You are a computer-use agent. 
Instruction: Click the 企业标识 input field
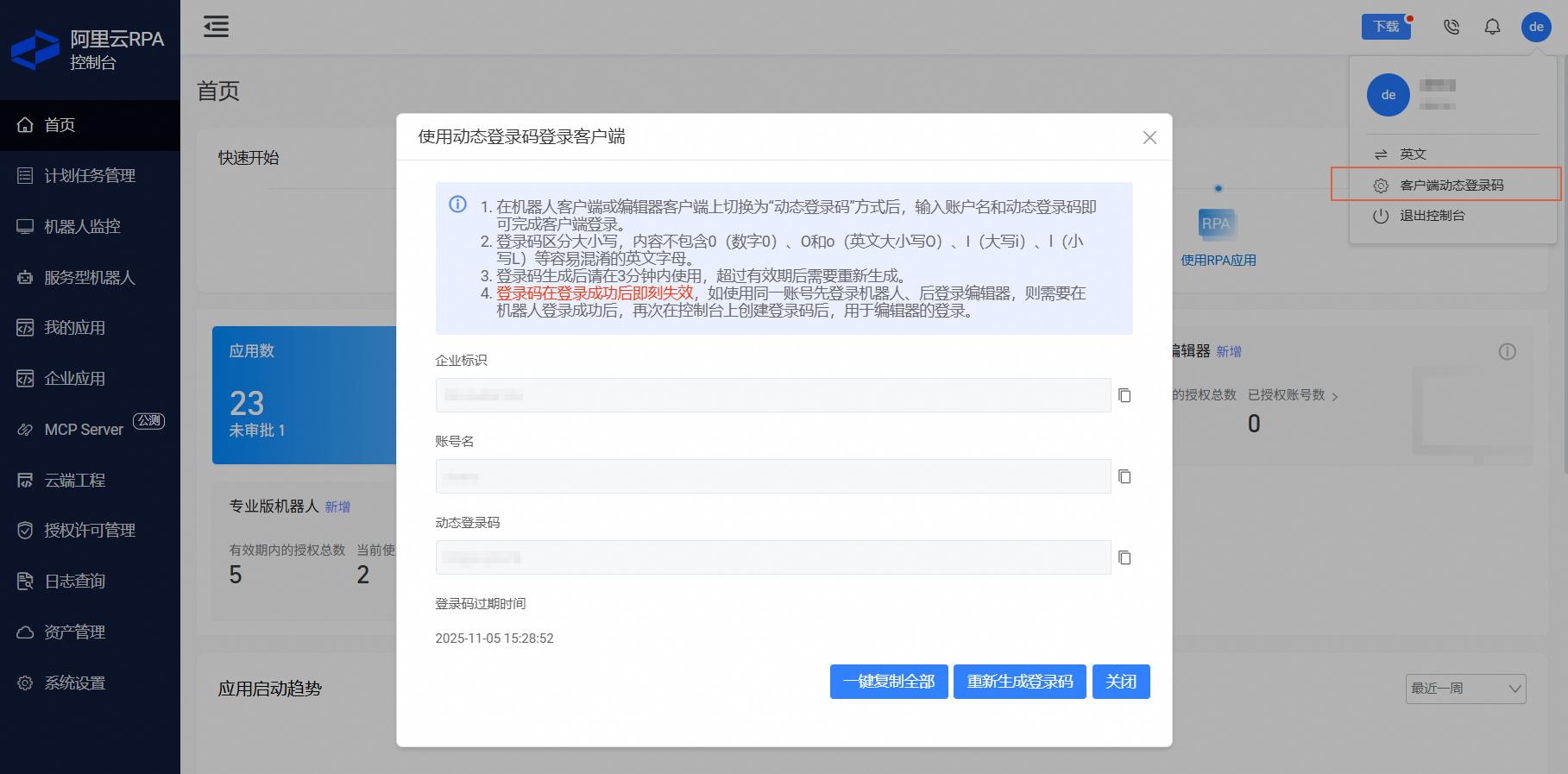(773, 395)
